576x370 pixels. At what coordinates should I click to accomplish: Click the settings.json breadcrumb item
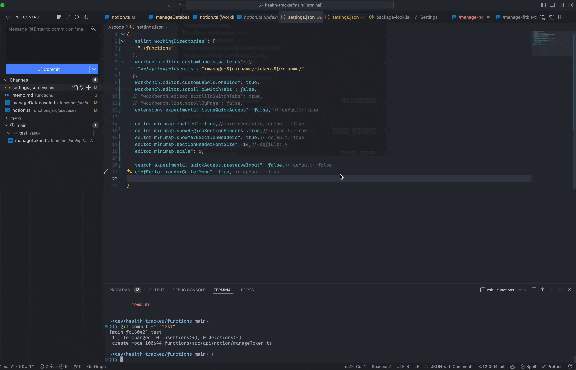[149, 27]
